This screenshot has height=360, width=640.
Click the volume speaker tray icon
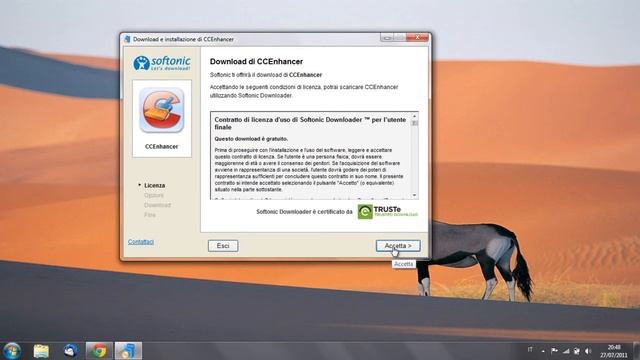tap(588, 351)
